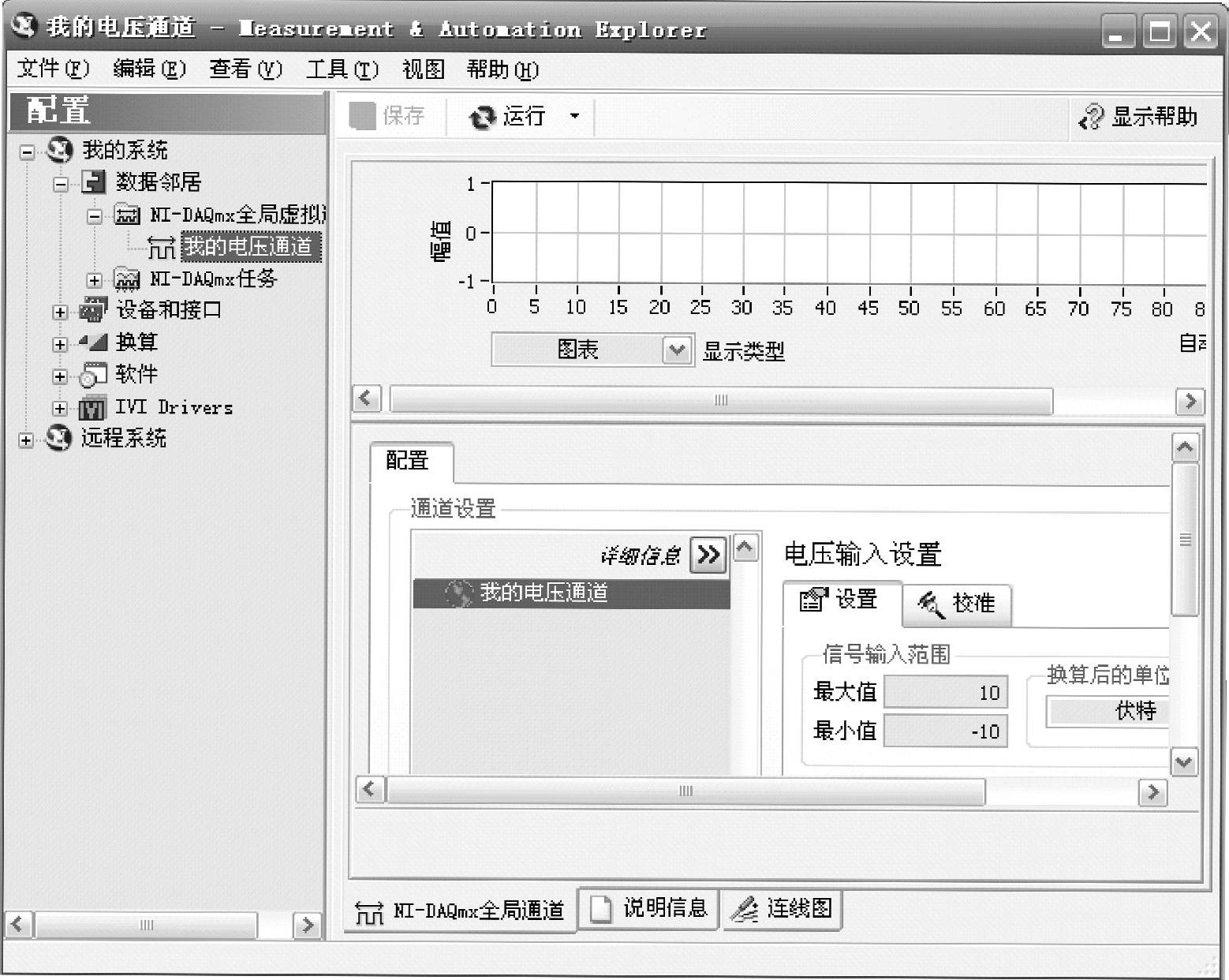
Task: Click the 显示帮助 question mark icon
Action: (x=1092, y=118)
